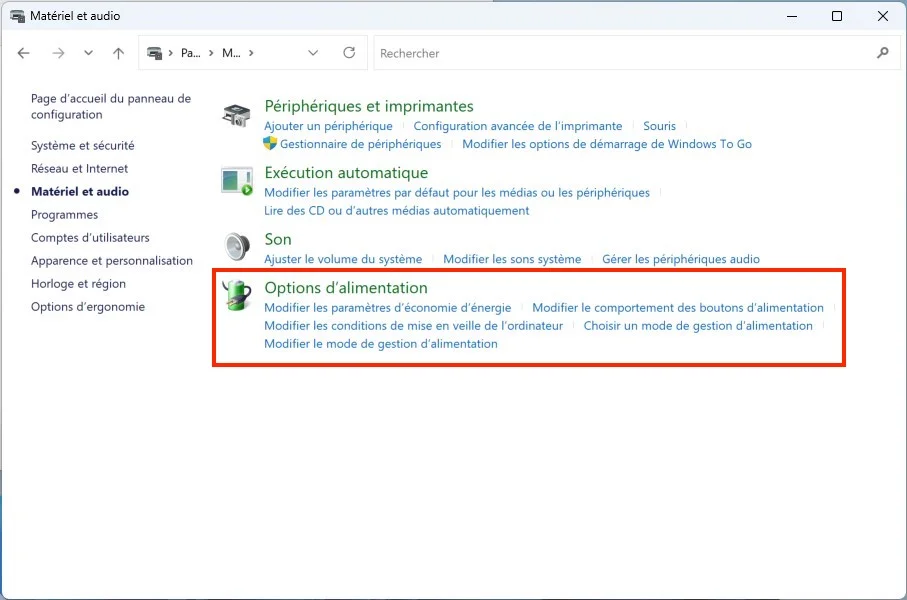Screen dimensions: 907x600
Task: Refresh the control panel view
Action: pyautogui.click(x=349, y=53)
